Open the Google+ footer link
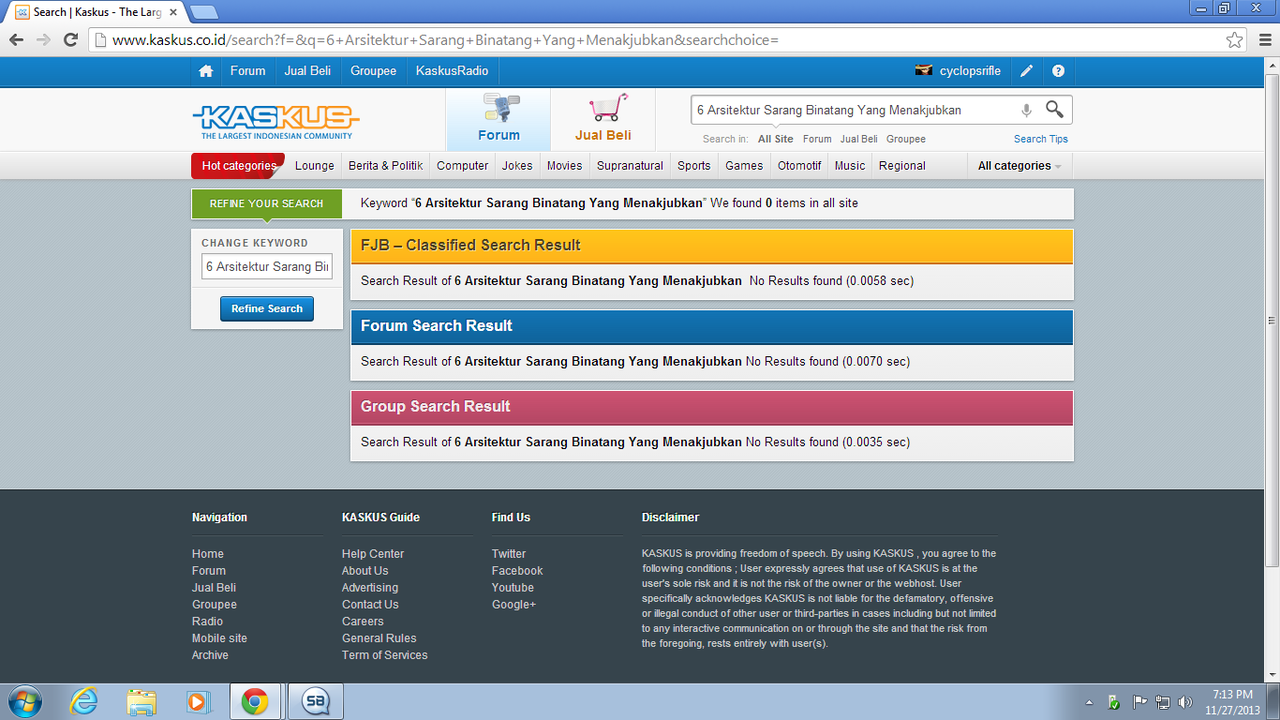This screenshot has width=1280, height=720. pyautogui.click(x=514, y=605)
